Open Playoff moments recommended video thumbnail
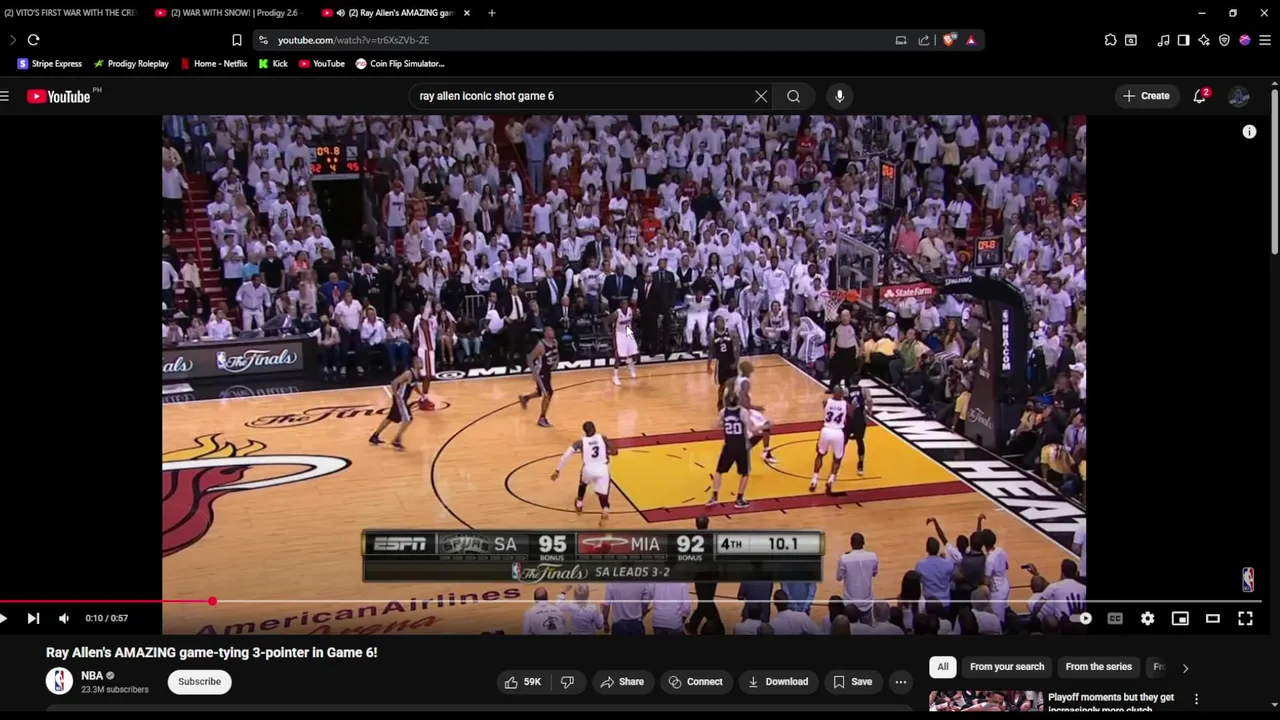1280x720 pixels. pos(985,702)
